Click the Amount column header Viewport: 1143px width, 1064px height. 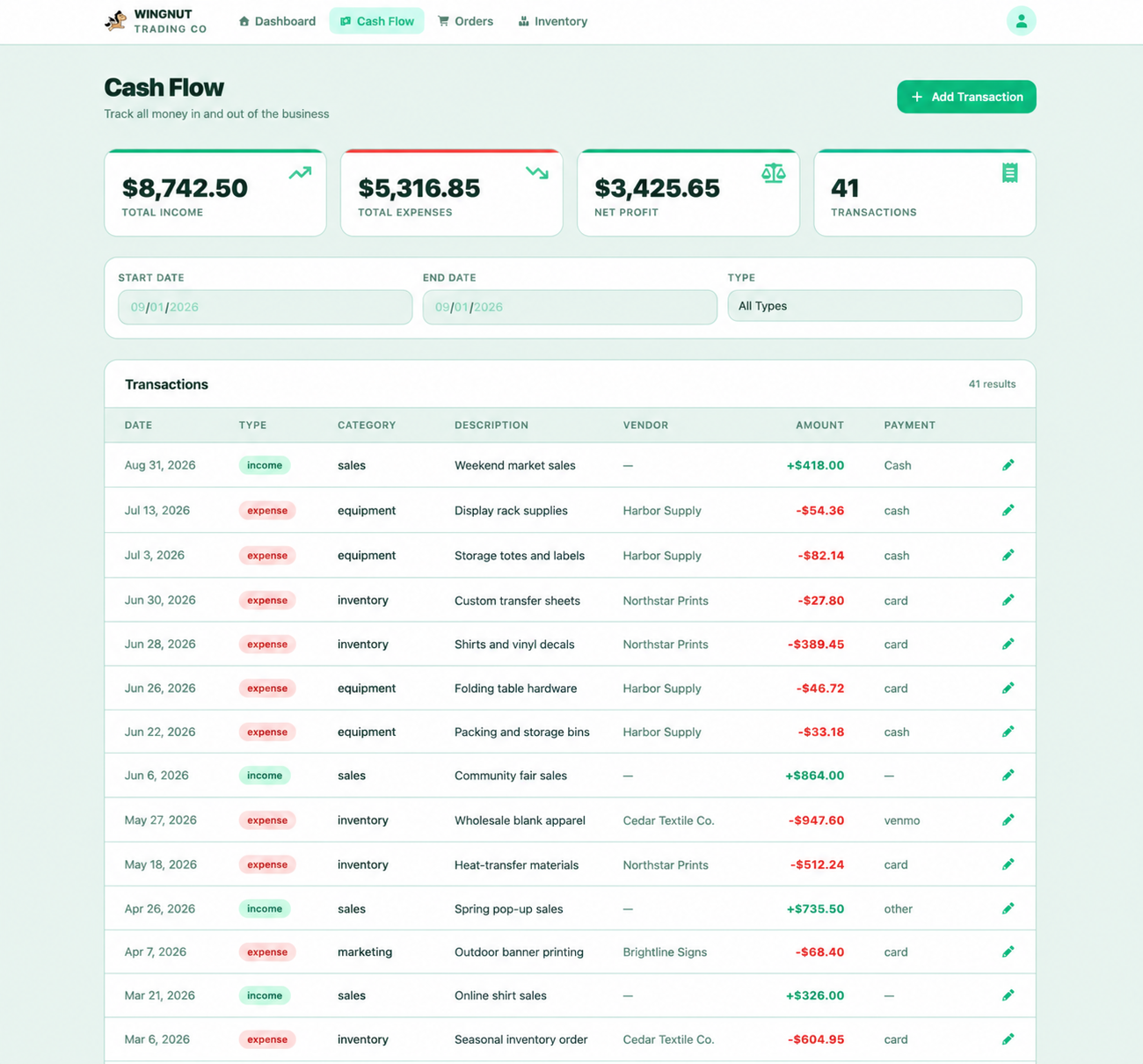819,425
